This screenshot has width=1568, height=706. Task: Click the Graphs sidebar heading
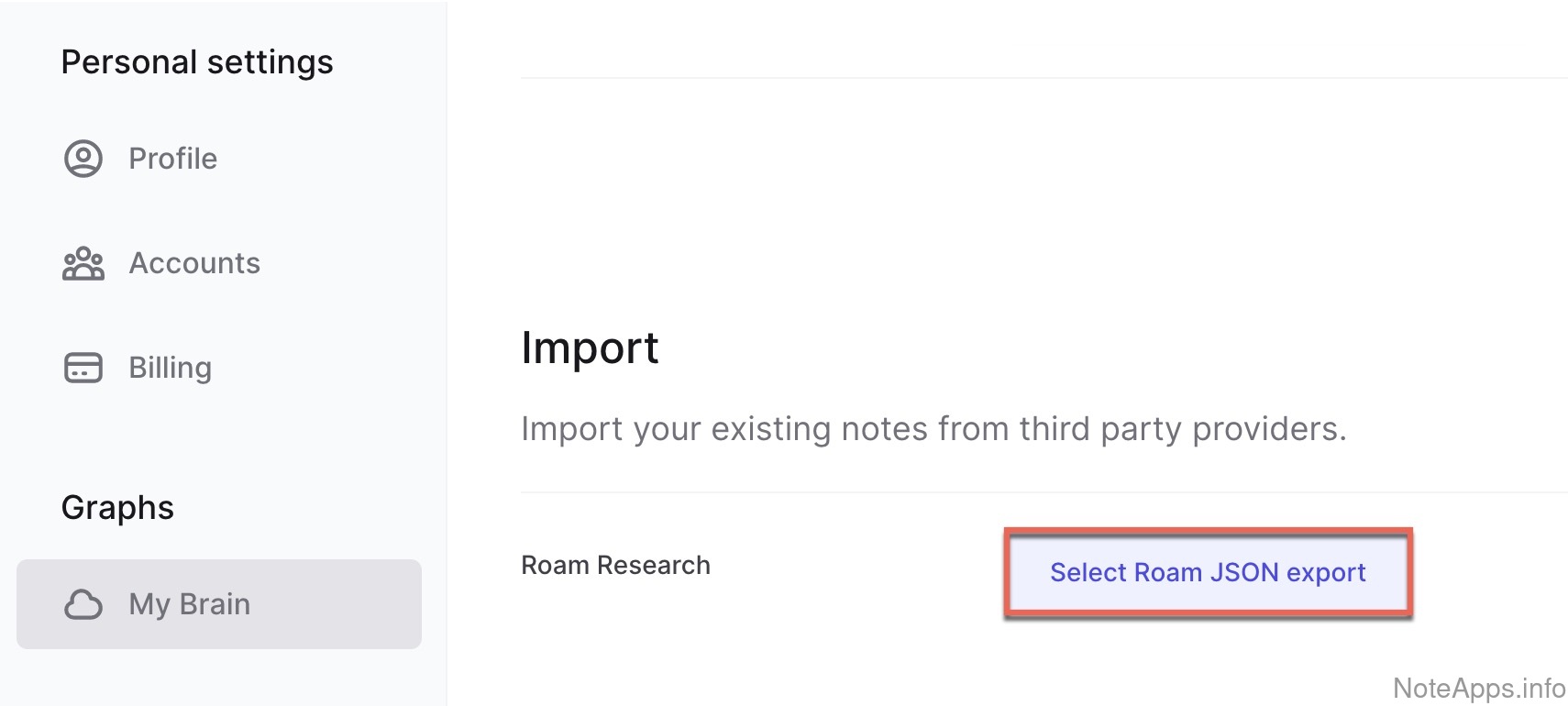[117, 507]
